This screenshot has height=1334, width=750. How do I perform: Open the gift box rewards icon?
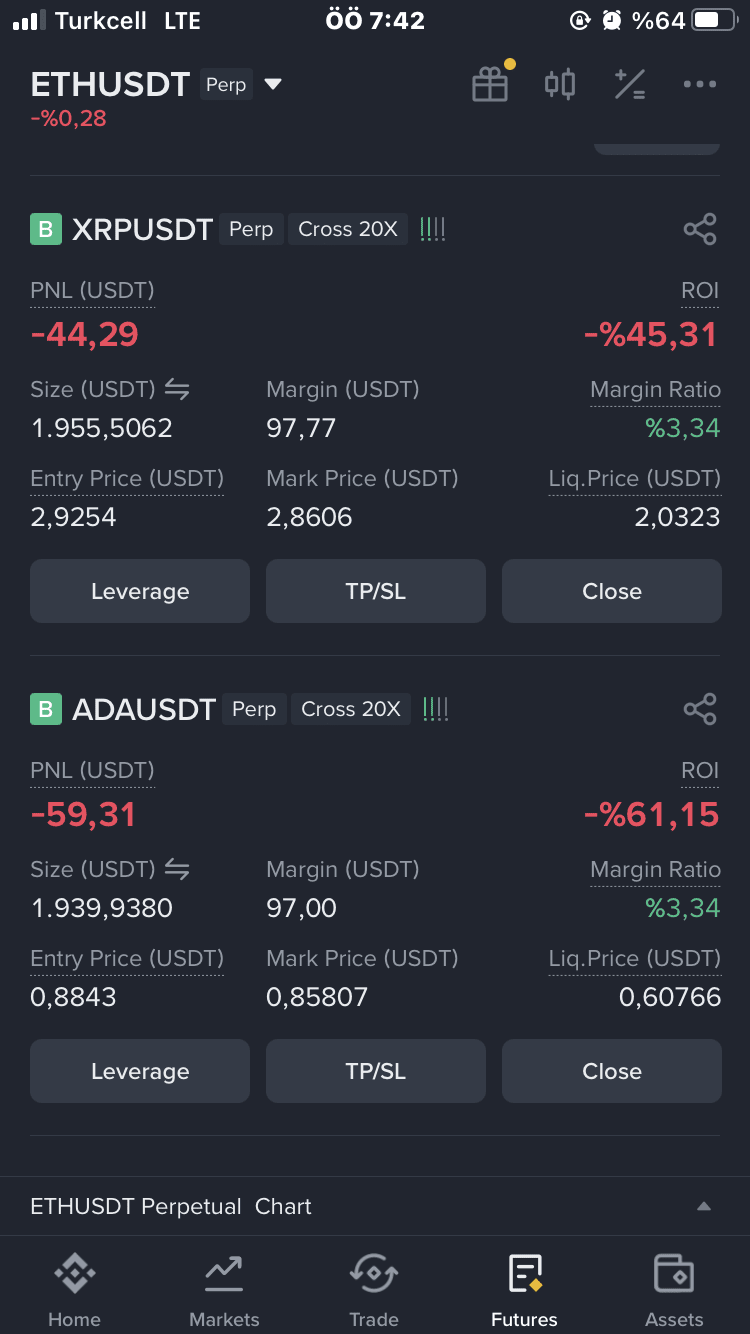(x=490, y=84)
